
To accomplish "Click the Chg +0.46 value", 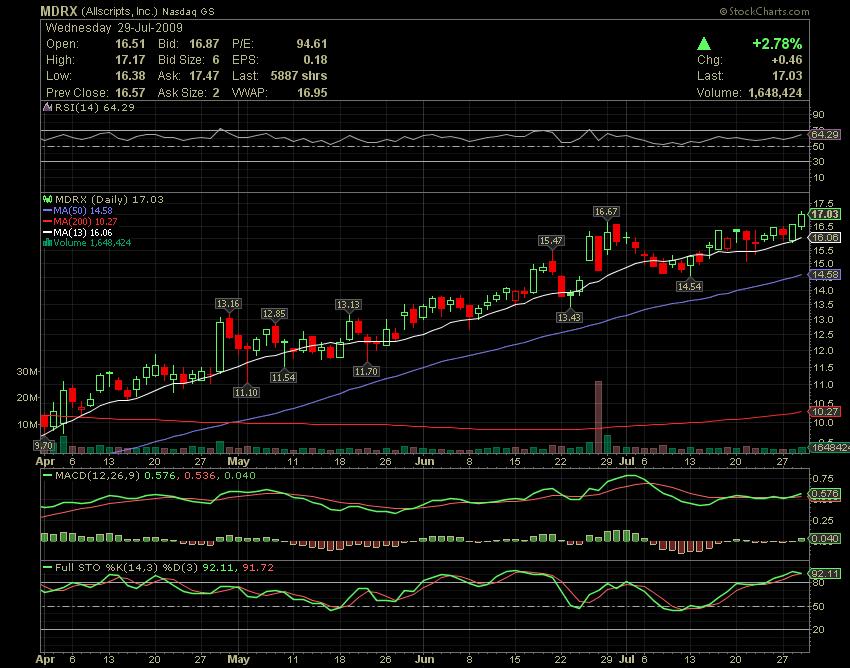I will point(787,60).
